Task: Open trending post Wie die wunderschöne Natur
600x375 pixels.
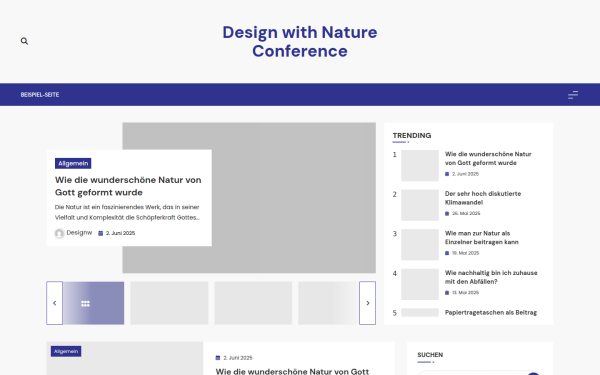Action: click(488, 158)
